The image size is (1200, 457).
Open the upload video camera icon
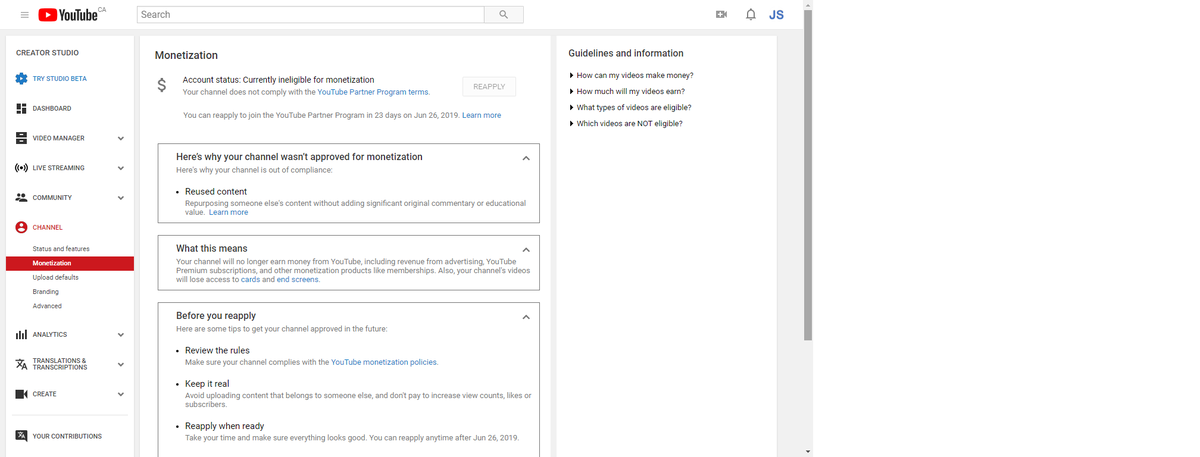(721, 15)
